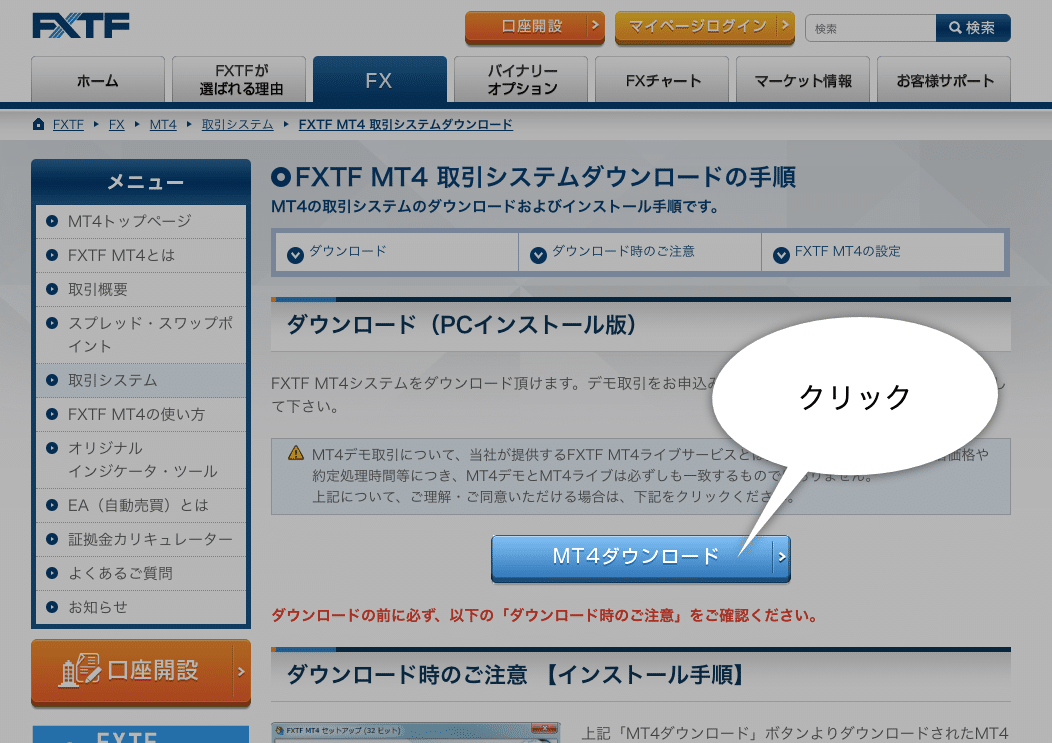Click the red ダウンロードの前に必ず notice text

(544, 615)
